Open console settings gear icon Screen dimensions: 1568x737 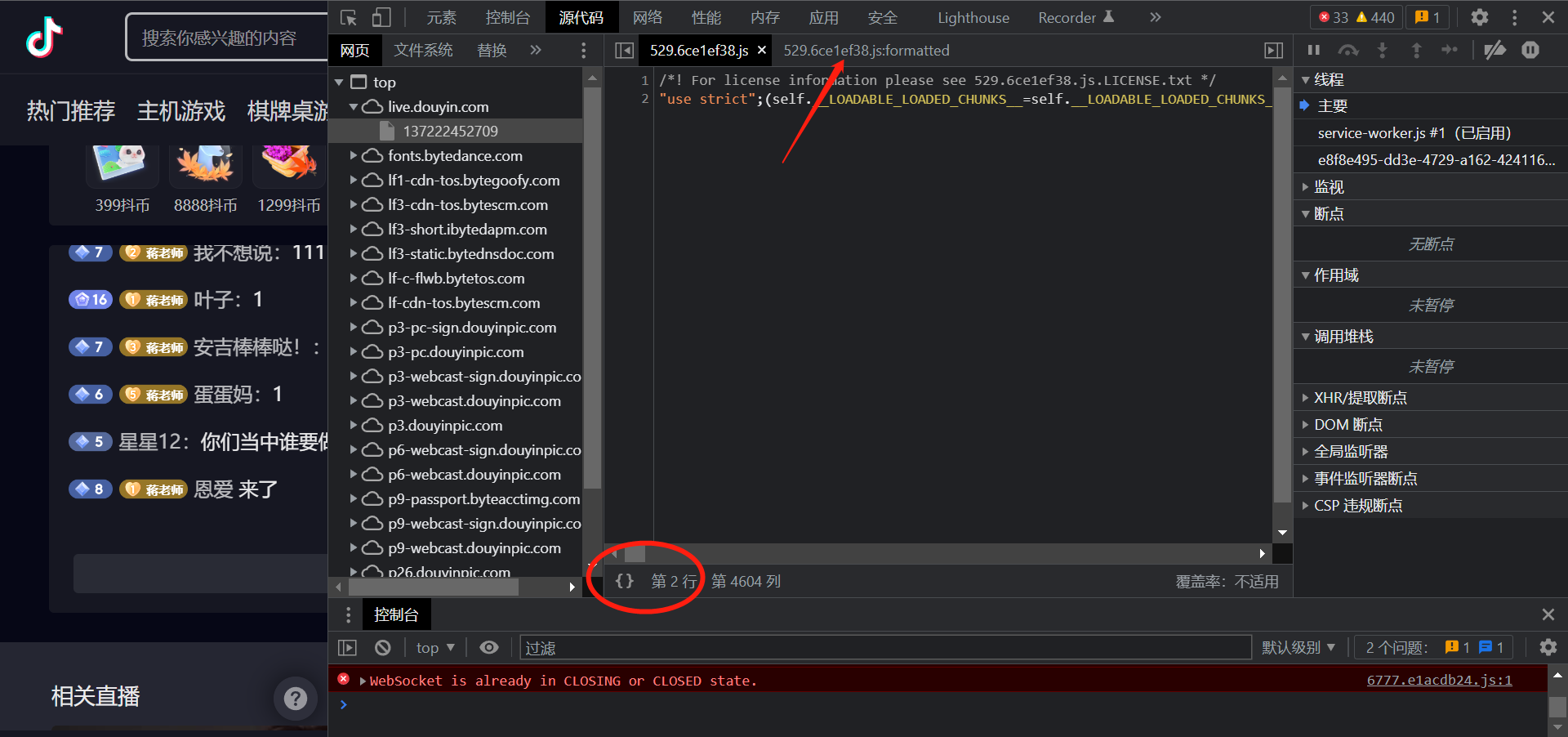[x=1548, y=648]
